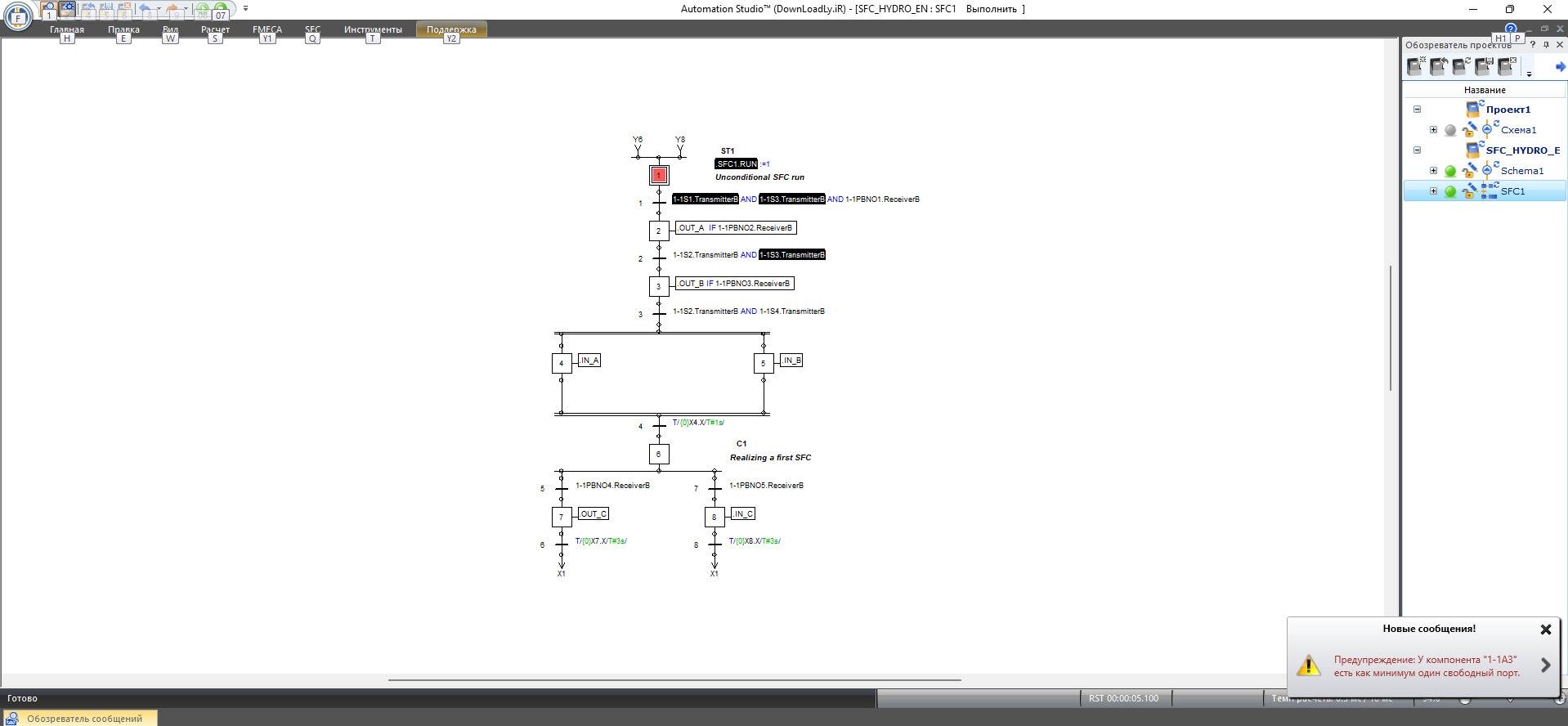
Task: Toggle green simulation indicator for Schema1
Action: (x=1450, y=171)
